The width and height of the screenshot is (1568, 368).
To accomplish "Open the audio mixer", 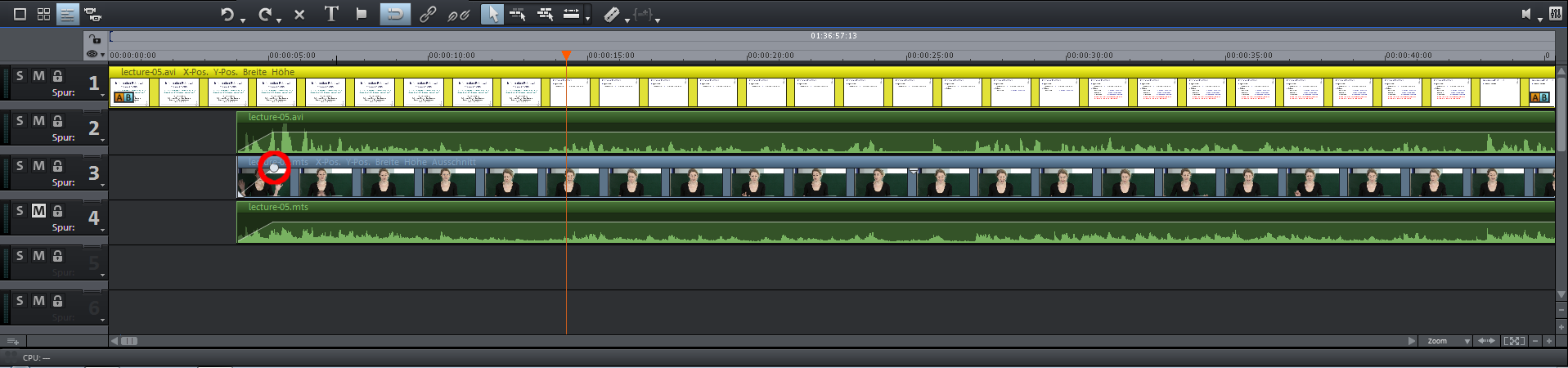I will (x=1555, y=13).
